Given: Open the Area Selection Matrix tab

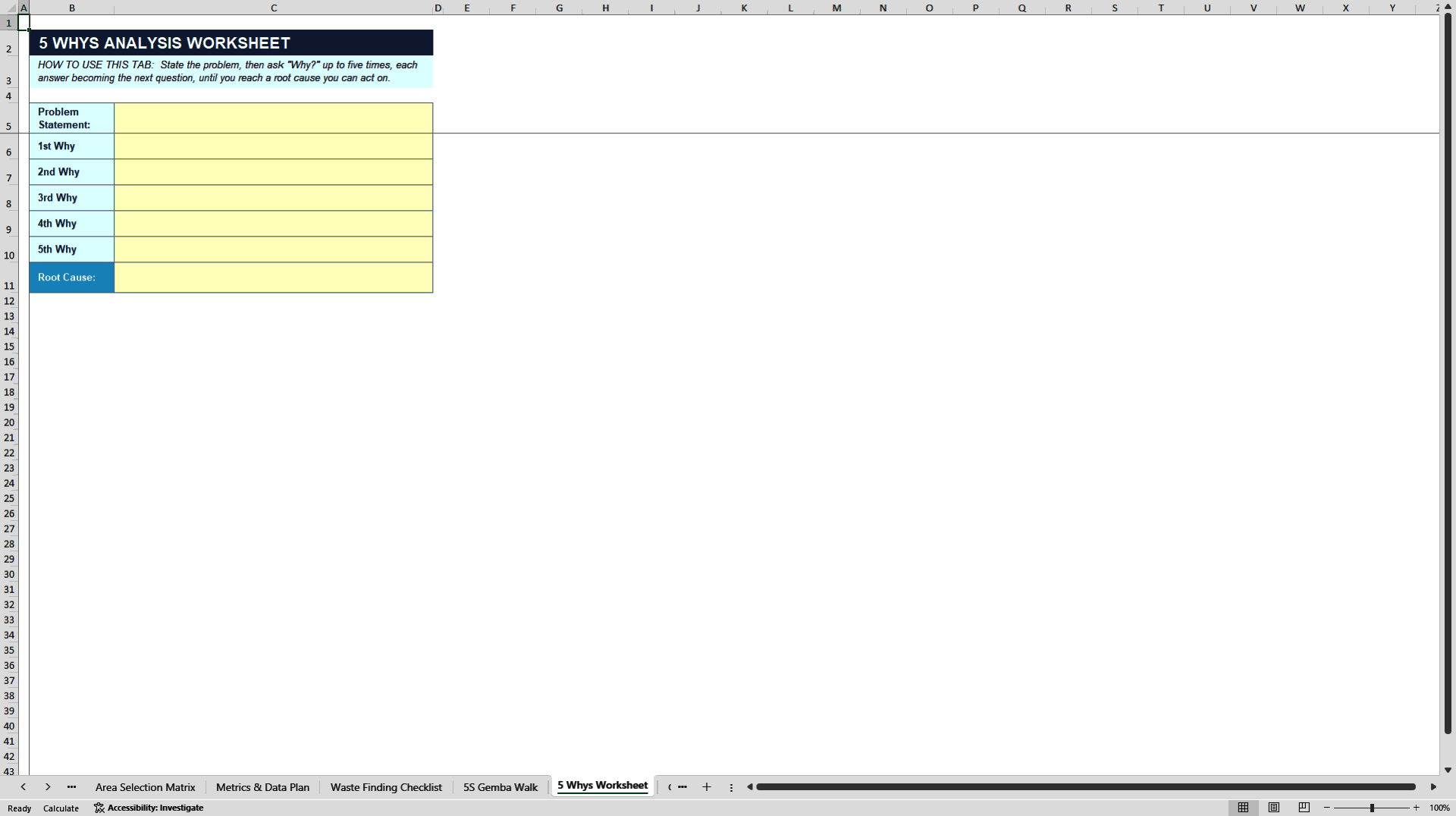Looking at the screenshot, I should point(146,787).
